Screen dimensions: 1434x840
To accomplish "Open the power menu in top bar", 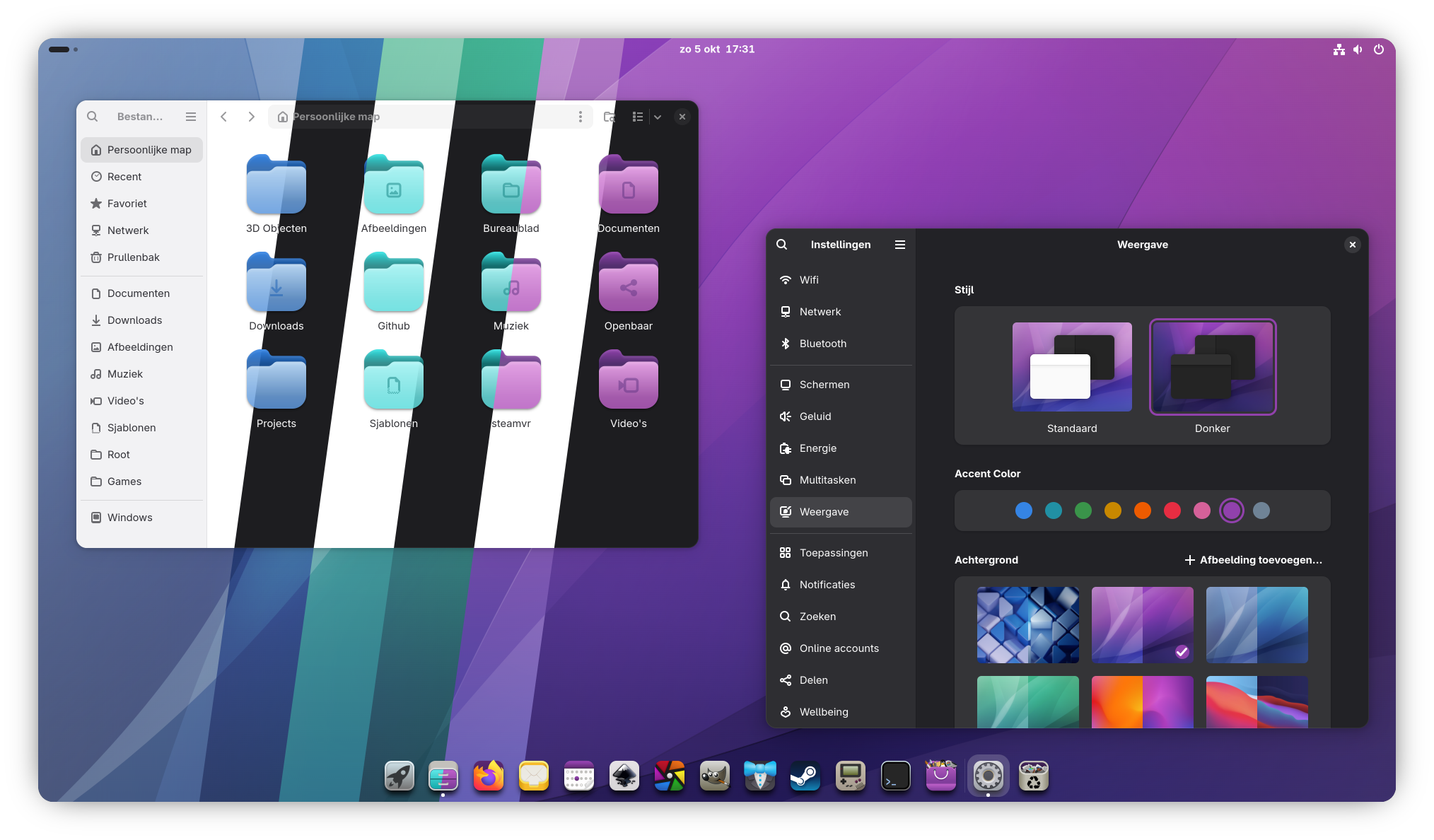I will click(1379, 49).
